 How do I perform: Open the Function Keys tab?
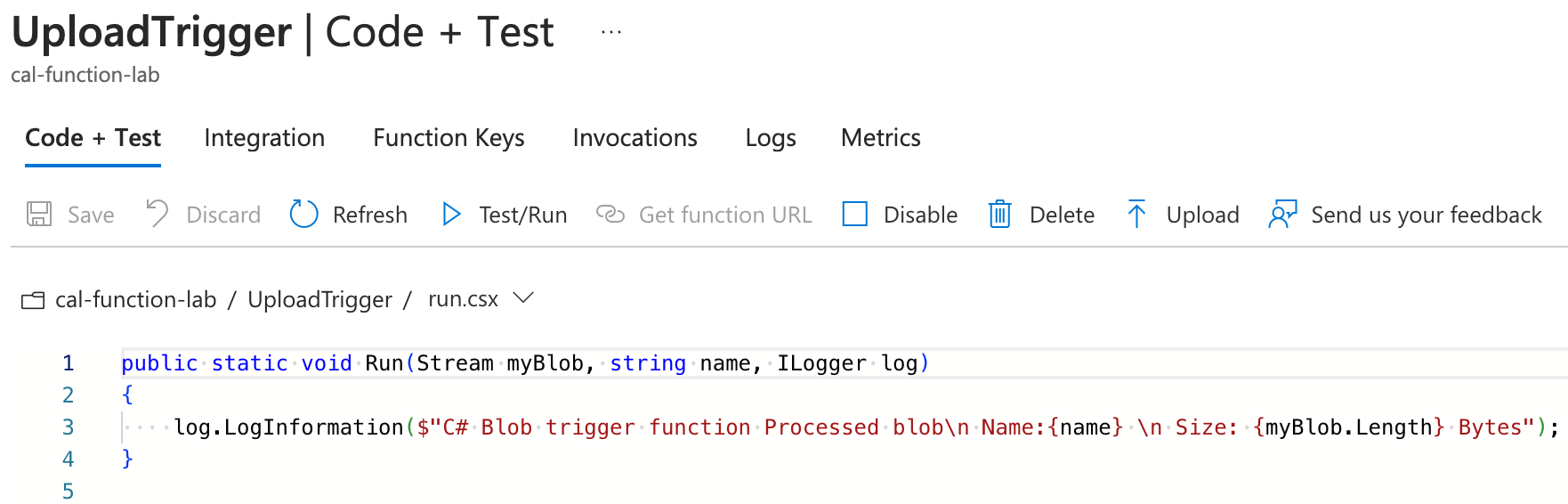point(449,138)
